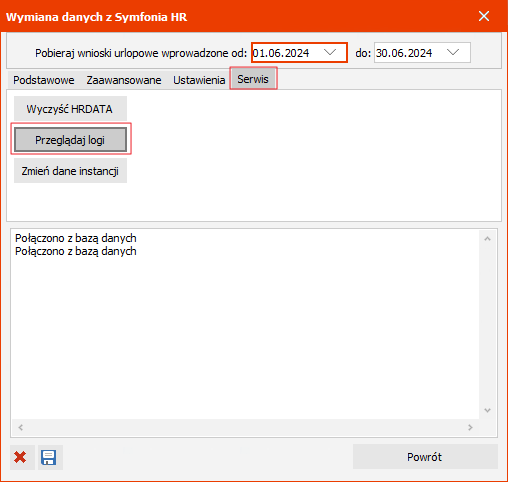The height and width of the screenshot is (482, 508).
Task: Open the Zaawansowane tab
Action: point(124,80)
